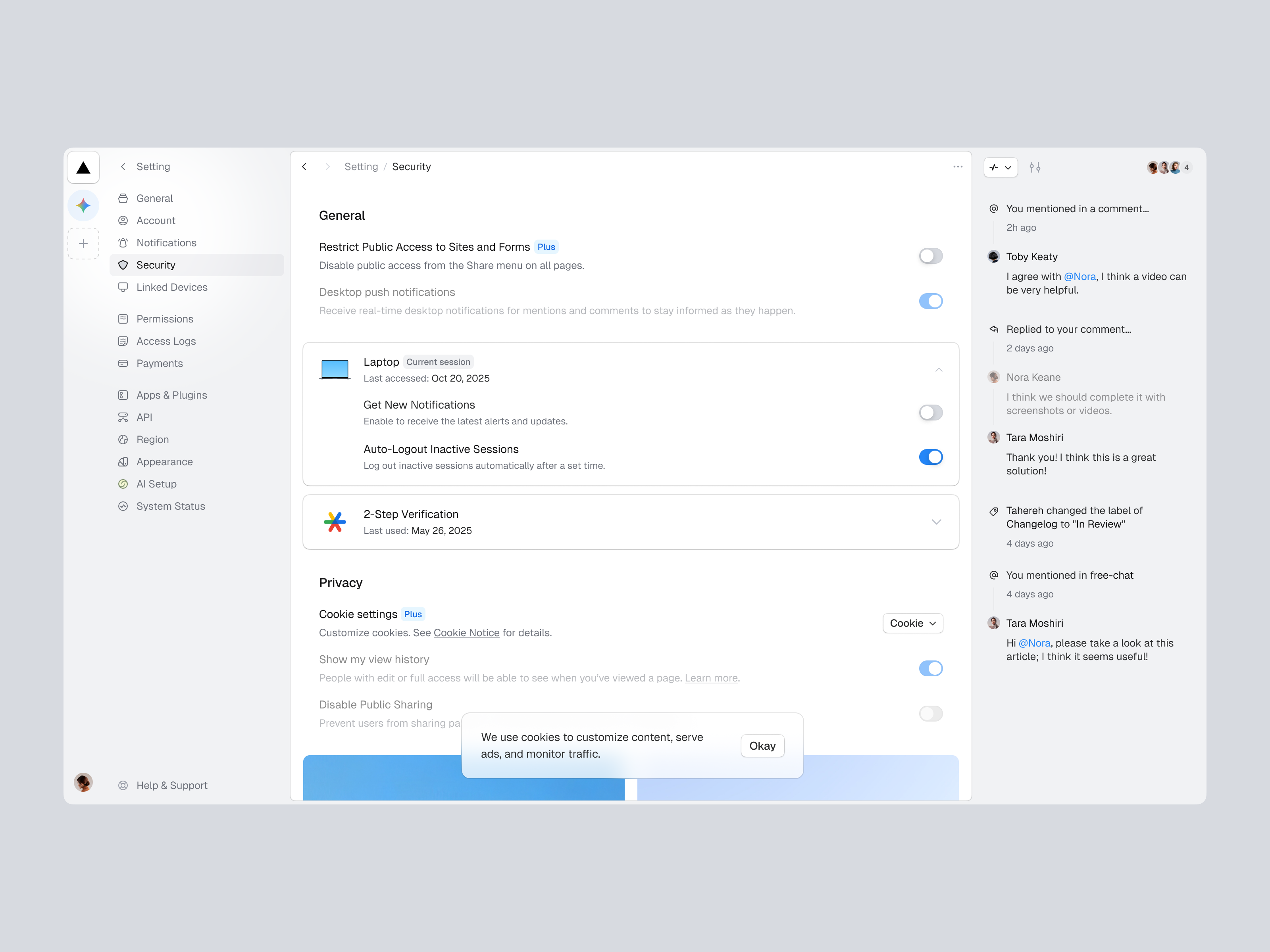Click Okay on the cookies banner
Viewport: 1270px width, 952px height.
[762, 745]
